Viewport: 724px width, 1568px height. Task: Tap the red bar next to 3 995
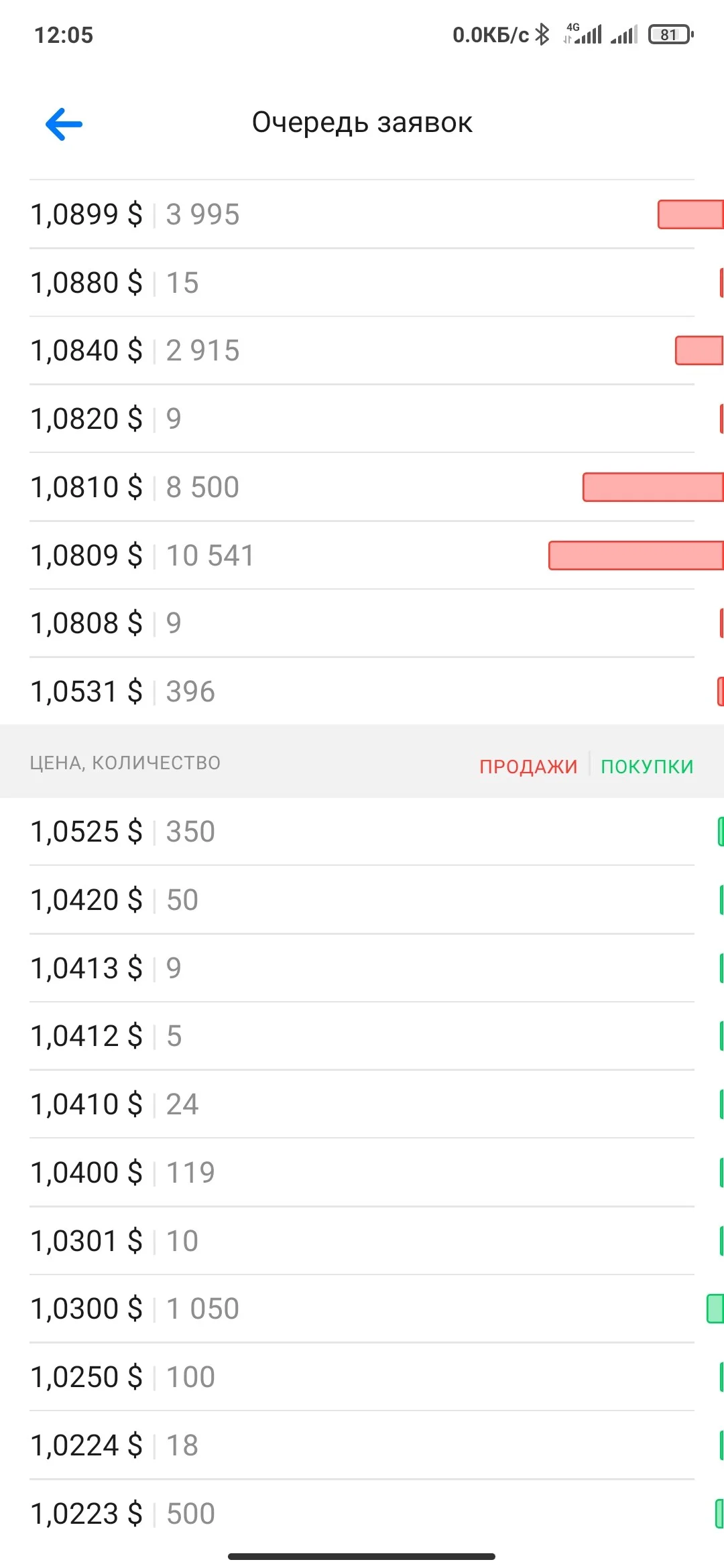pyautogui.click(x=690, y=214)
